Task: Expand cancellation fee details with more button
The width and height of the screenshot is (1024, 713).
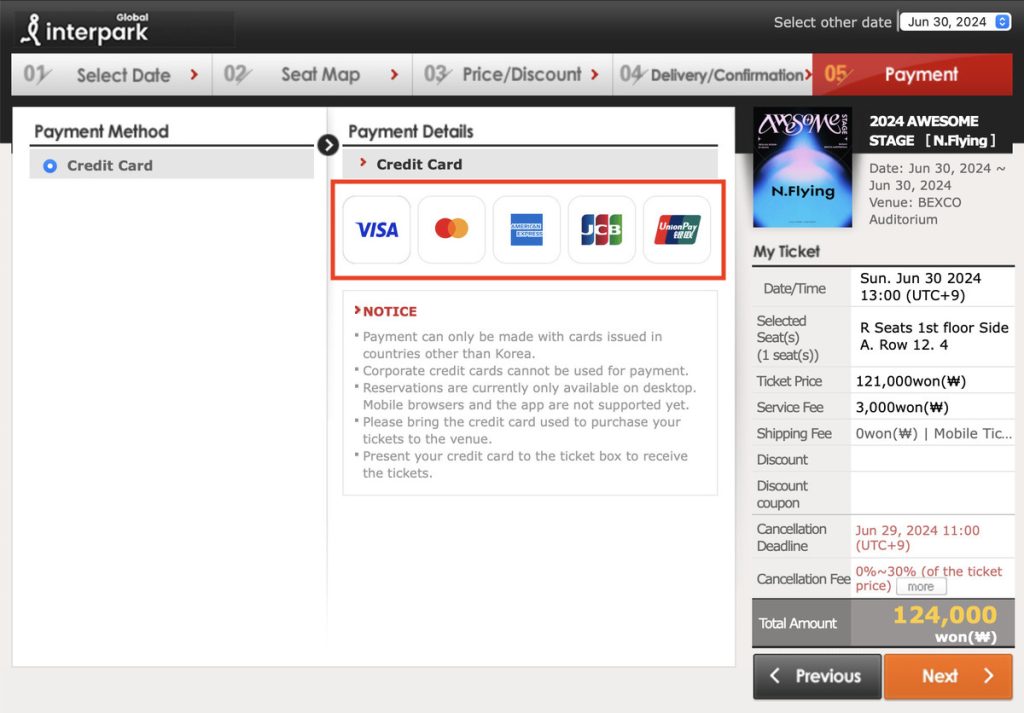Action: click(x=921, y=587)
